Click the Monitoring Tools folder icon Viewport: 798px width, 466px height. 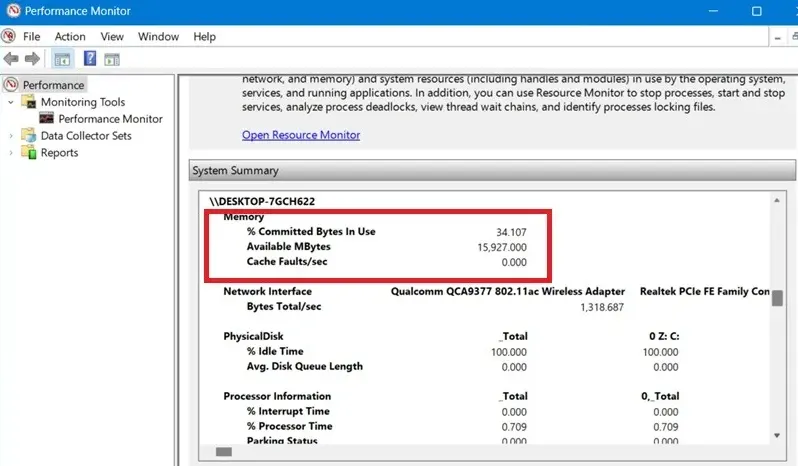click(29, 102)
